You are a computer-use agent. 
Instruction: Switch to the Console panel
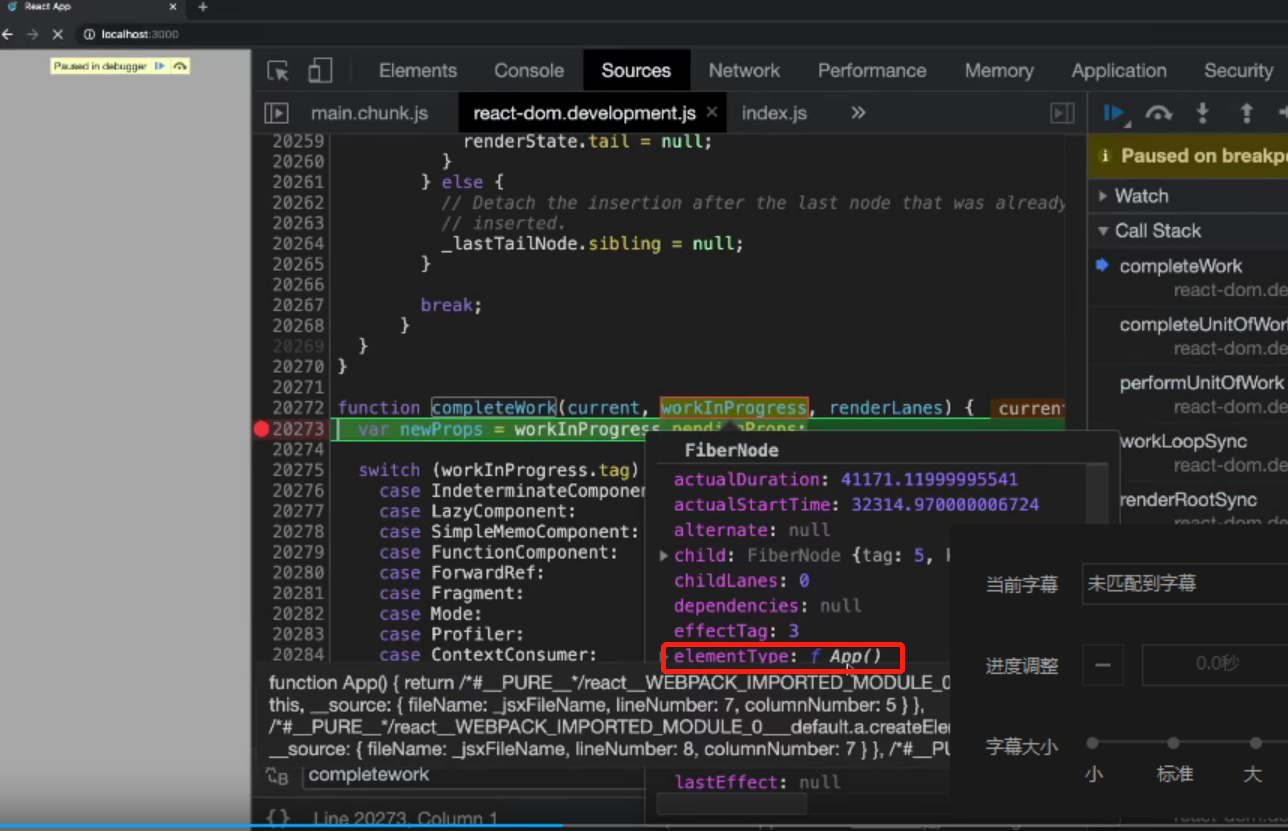pyautogui.click(x=529, y=71)
